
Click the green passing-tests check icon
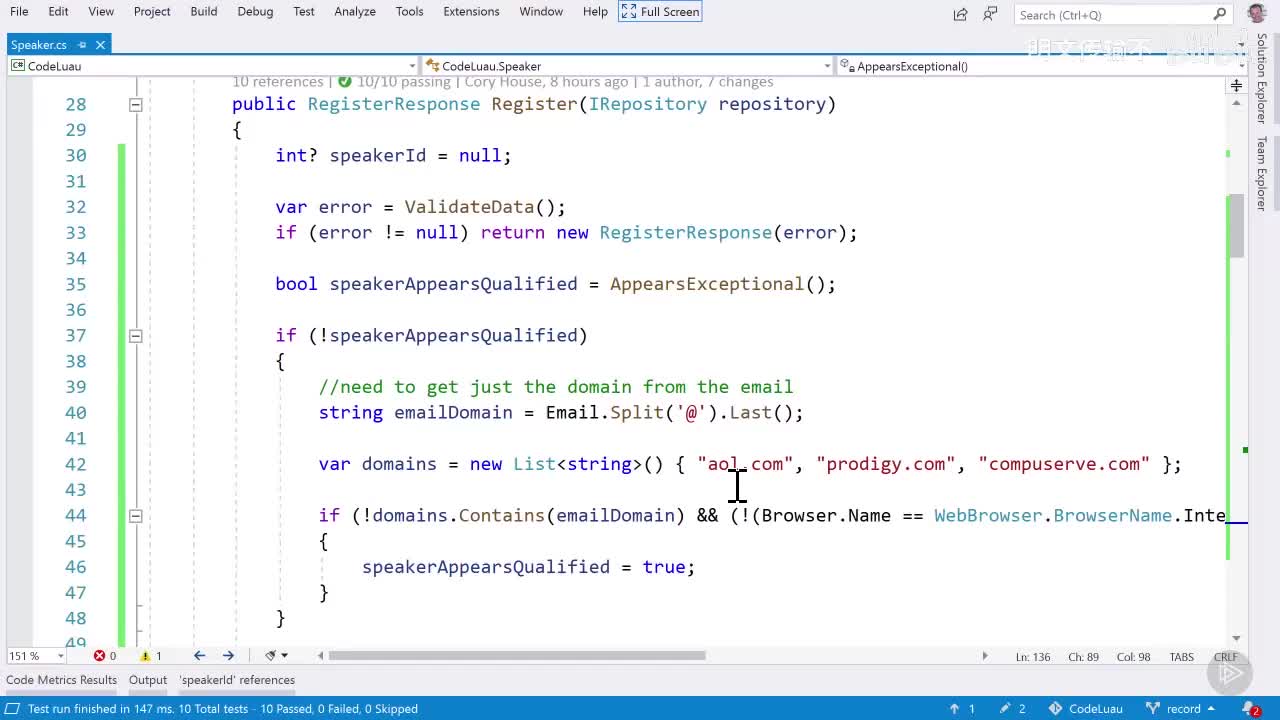[345, 82]
